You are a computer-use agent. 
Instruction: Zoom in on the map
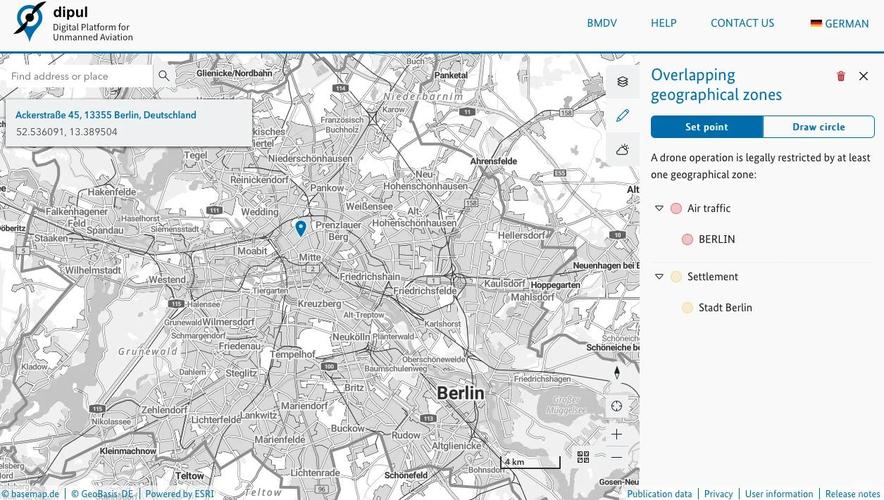tap(617, 434)
